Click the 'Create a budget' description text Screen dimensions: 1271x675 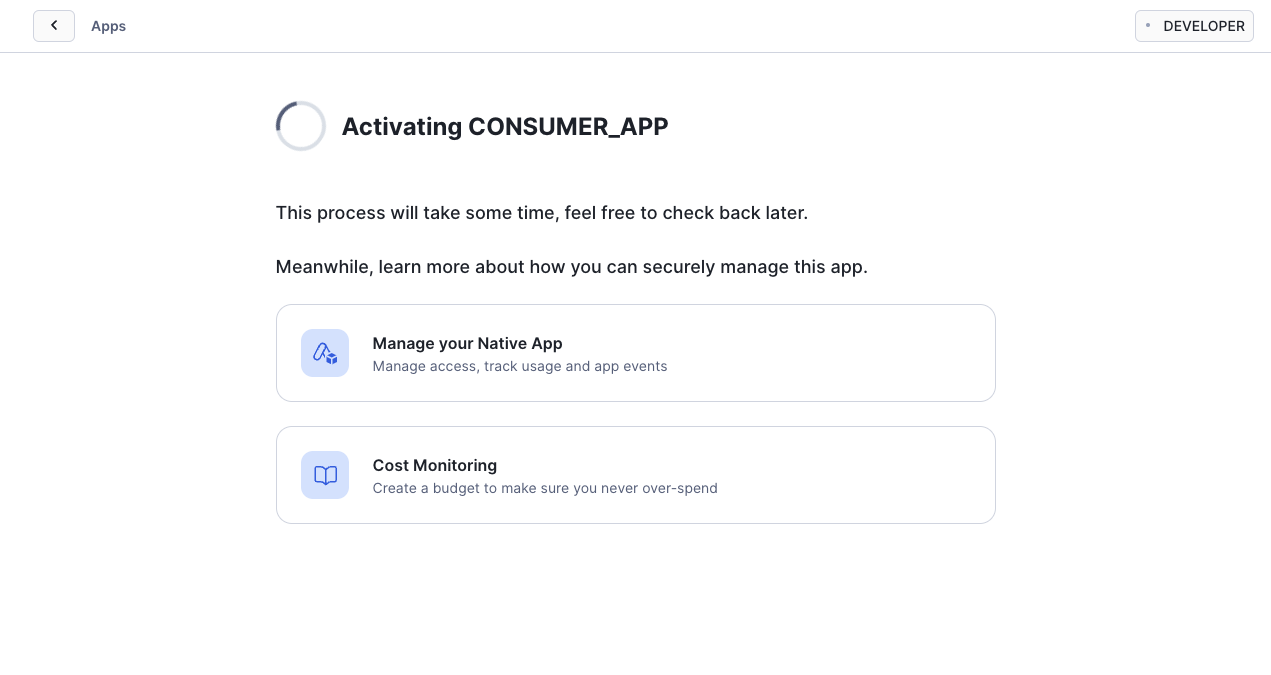[x=545, y=488]
